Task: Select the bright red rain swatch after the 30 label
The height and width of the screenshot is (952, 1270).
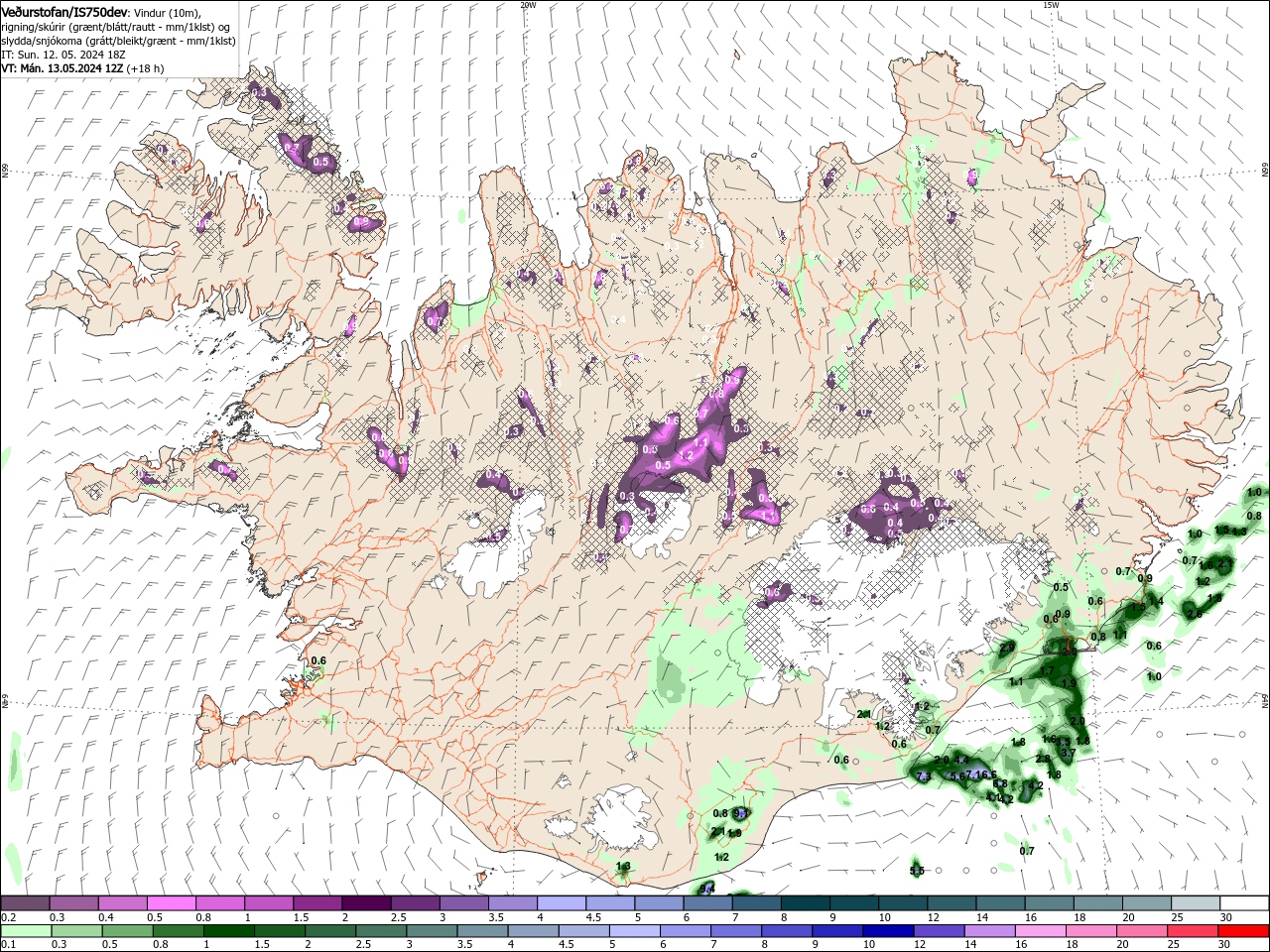Action: [x=1244, y=931]
